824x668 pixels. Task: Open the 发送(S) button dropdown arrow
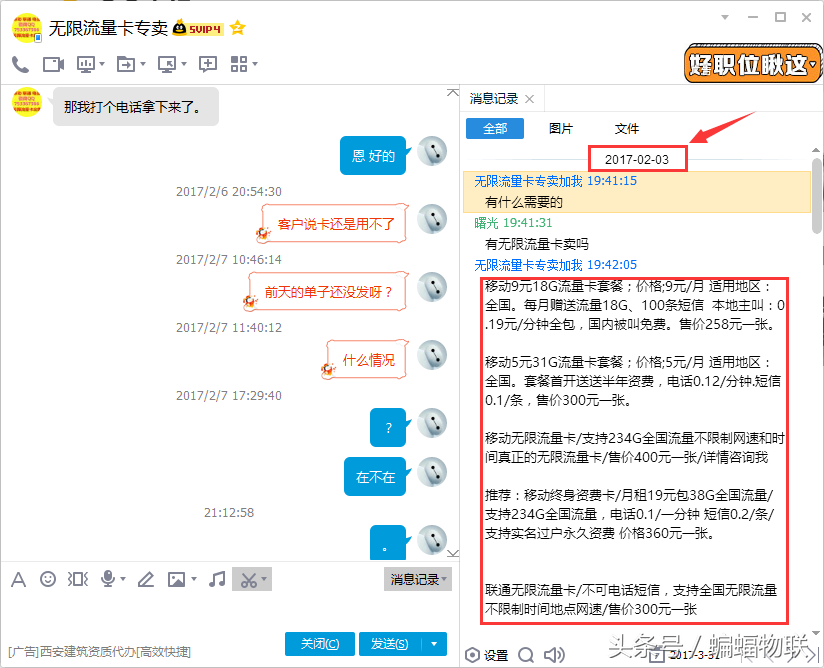pyautogui.click(x=433, y=643)
